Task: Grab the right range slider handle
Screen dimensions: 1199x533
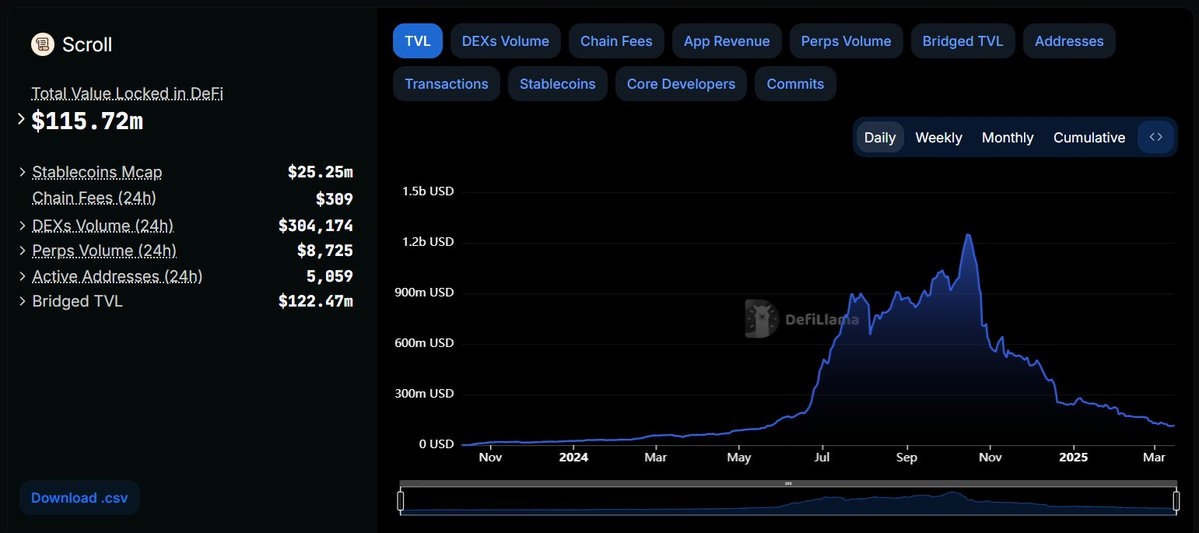Action: click(x=1177, y=501)
